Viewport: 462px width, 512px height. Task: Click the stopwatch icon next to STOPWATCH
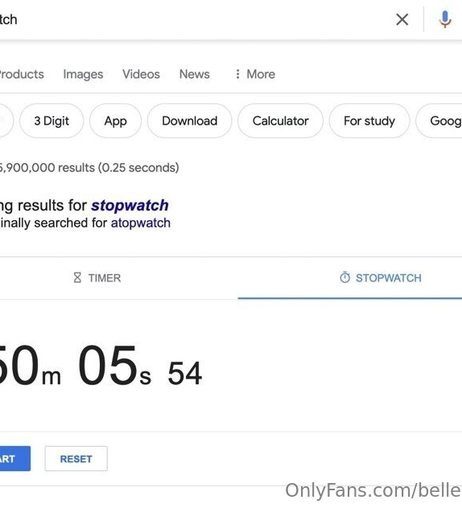click(345, 277)
